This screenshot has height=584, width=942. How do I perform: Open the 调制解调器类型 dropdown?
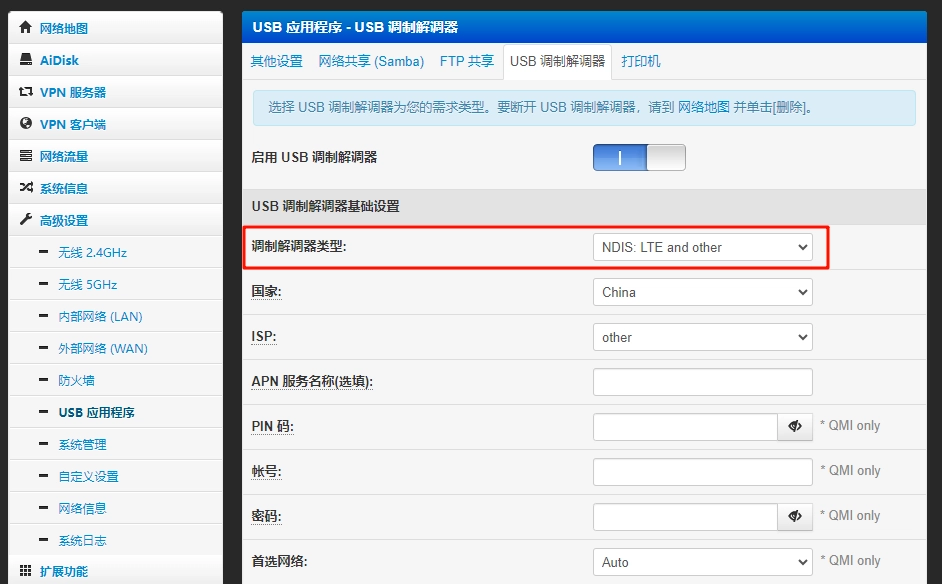point(703,247)
